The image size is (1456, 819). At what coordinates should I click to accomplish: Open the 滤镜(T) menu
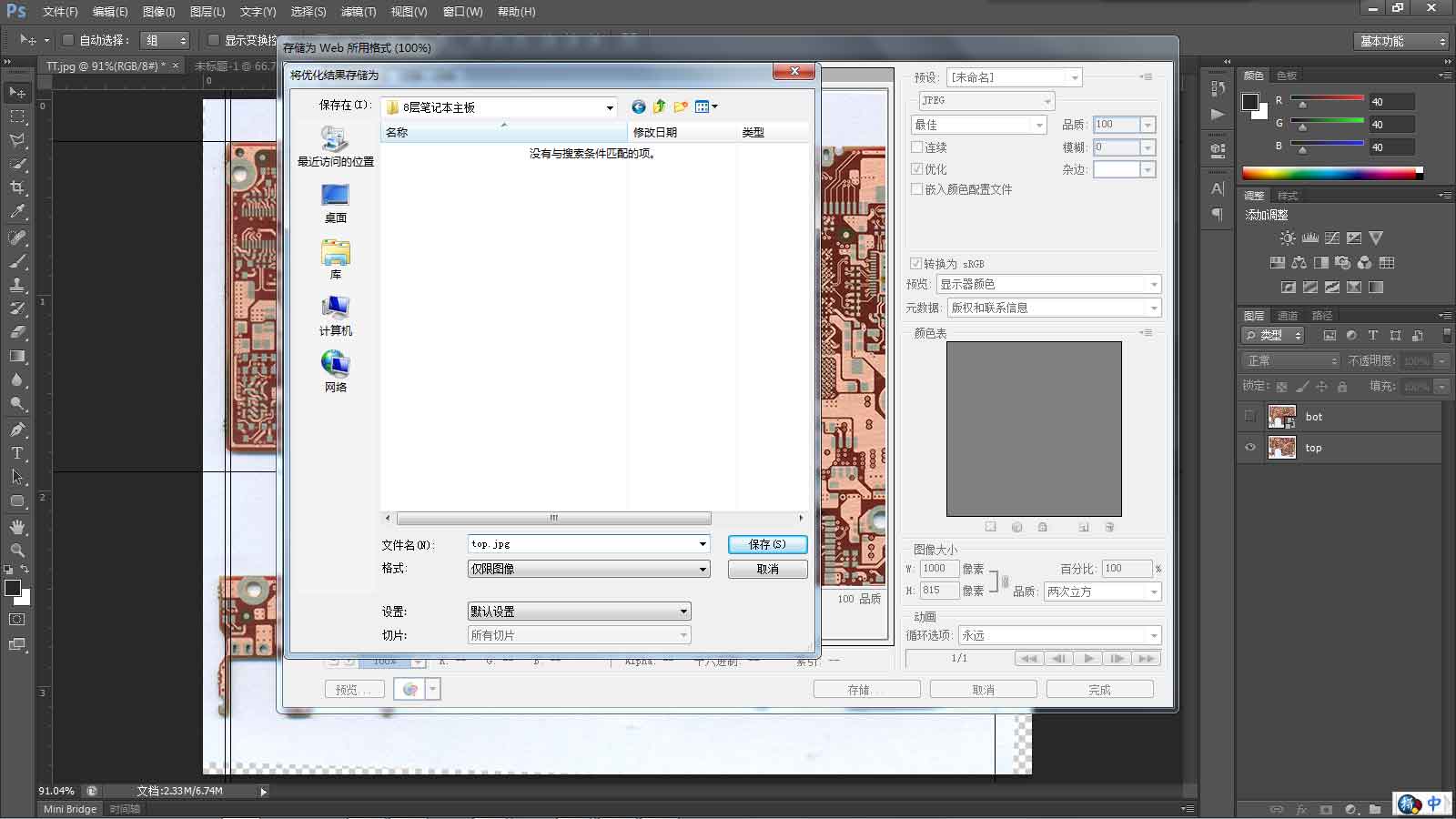(x=358, y=12)
